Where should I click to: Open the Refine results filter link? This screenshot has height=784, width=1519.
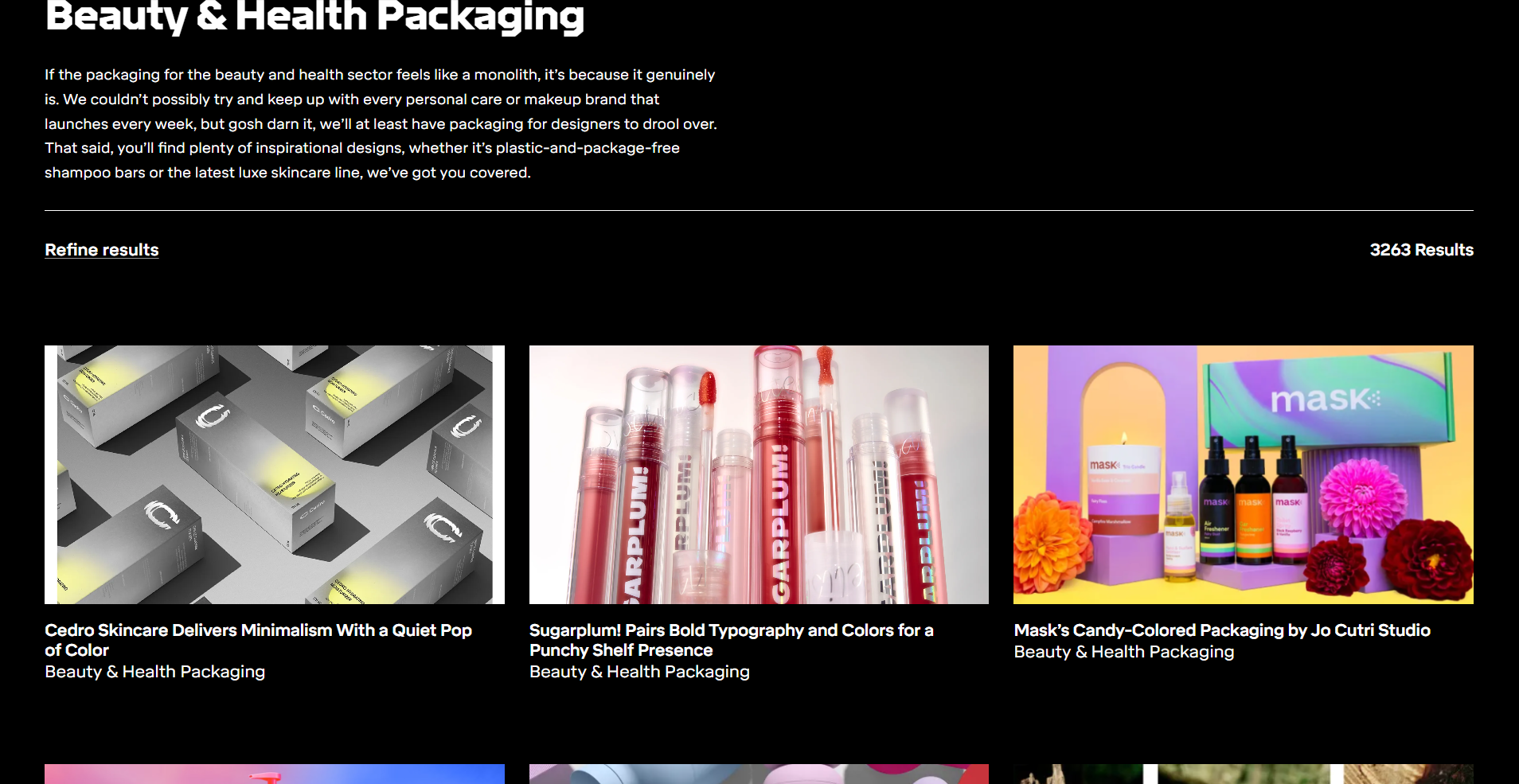click(x=102, y=250)
